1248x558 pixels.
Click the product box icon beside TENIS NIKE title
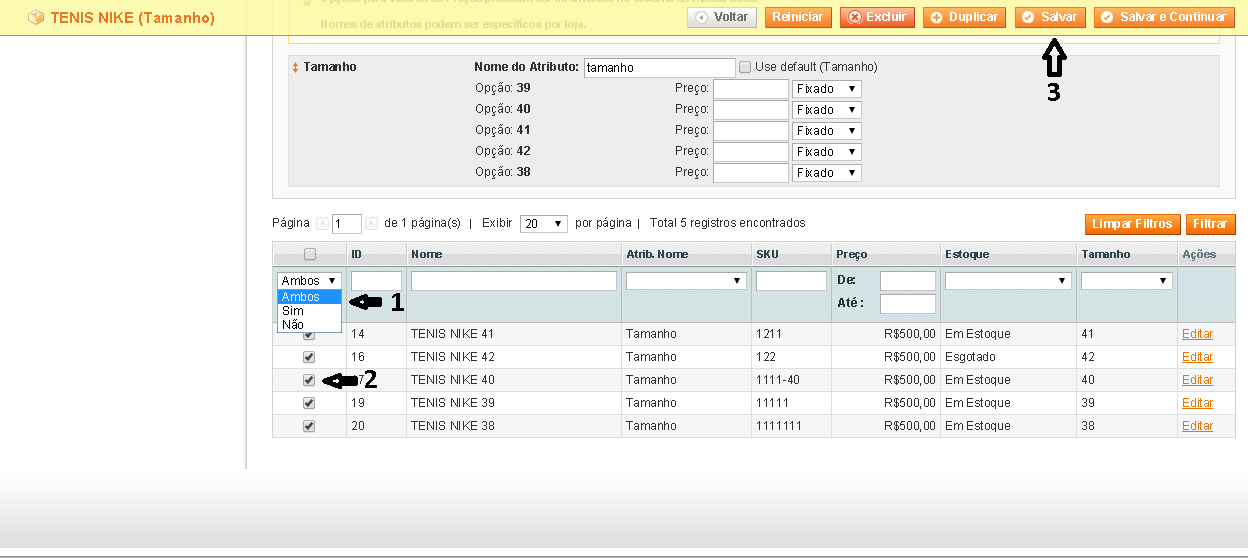tap(36, 18)
